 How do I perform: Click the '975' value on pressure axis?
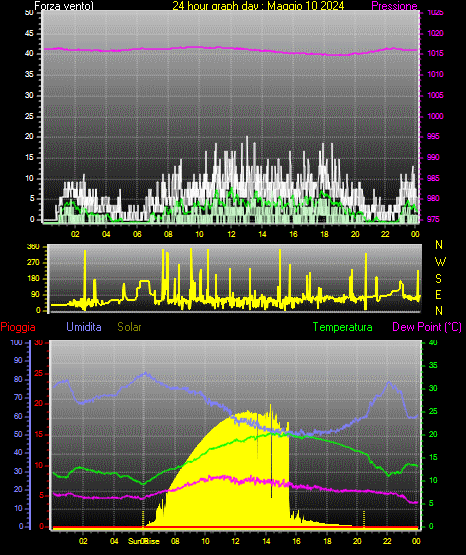(x=433, y=219)
